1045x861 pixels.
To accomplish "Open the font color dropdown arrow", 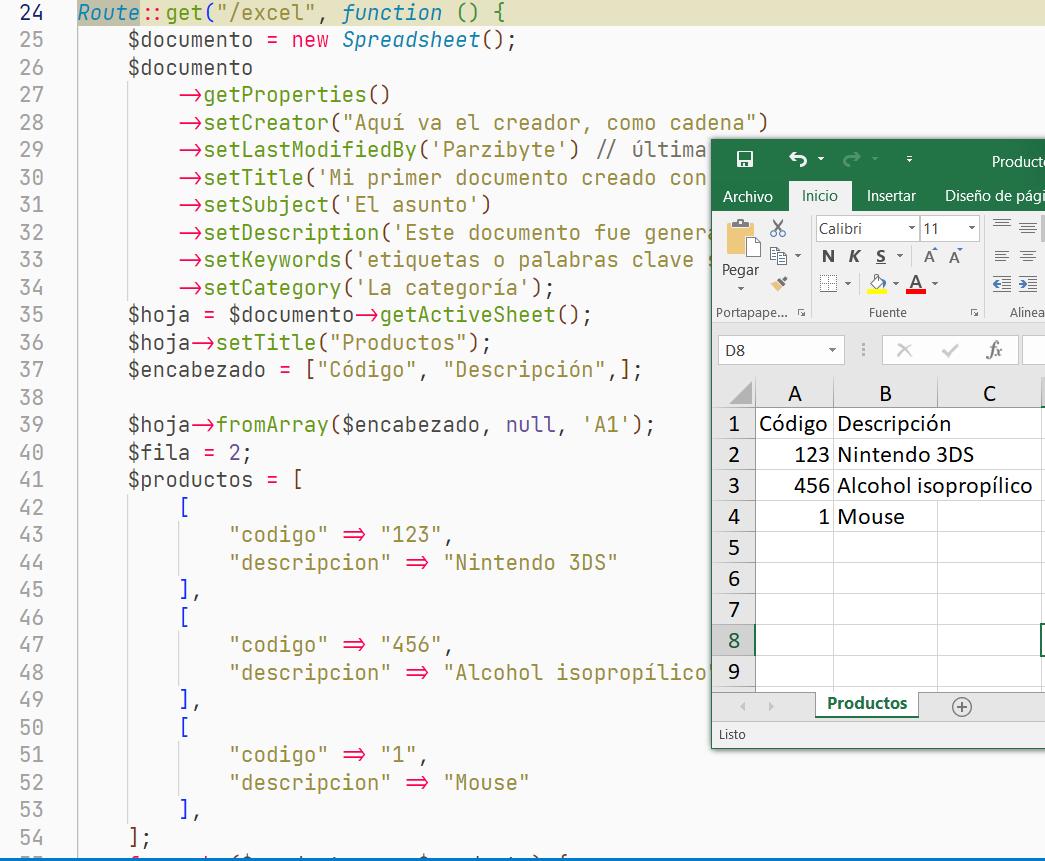I will point(935,284).
